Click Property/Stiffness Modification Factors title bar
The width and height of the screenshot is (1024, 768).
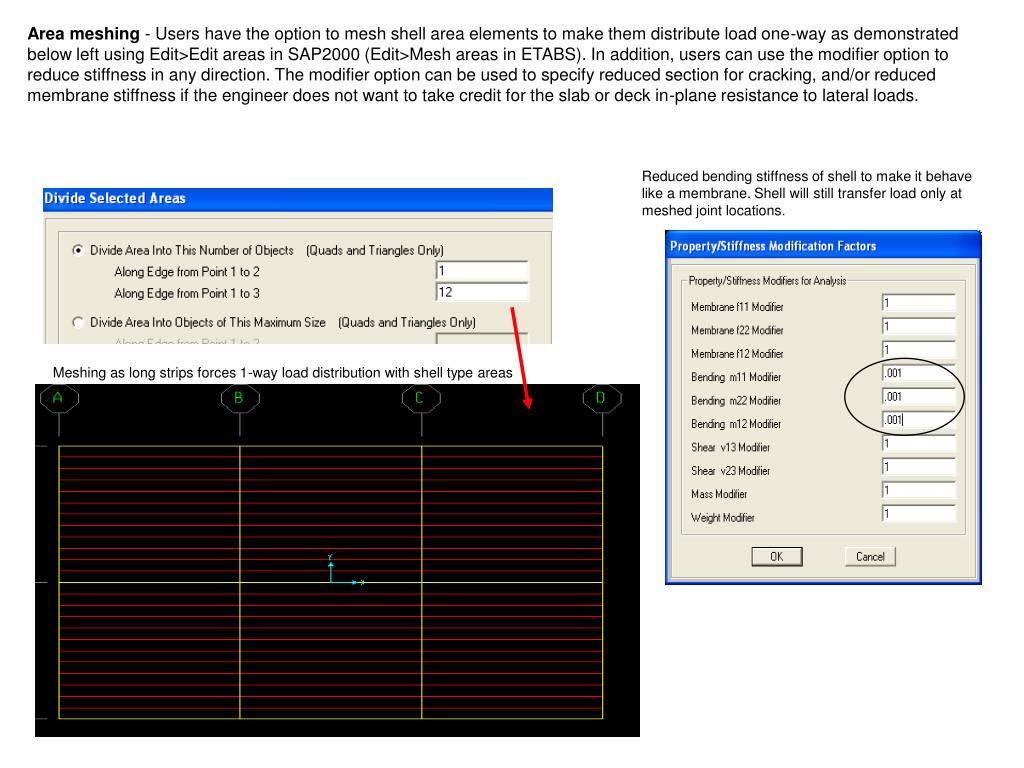coord(823,246)
